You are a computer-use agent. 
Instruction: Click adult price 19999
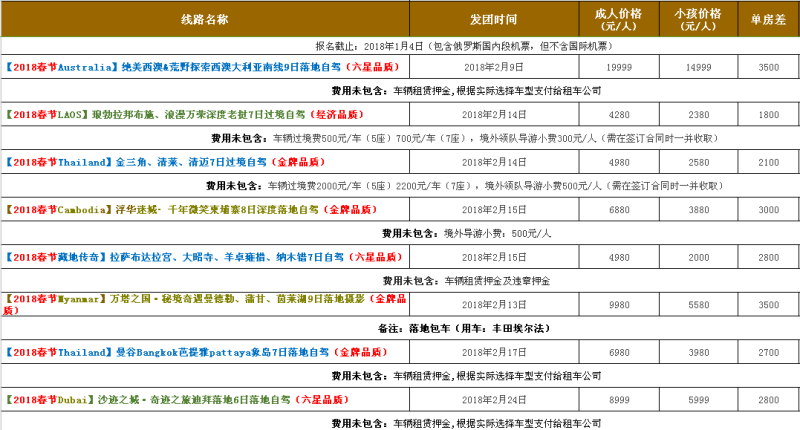[619, 67]
